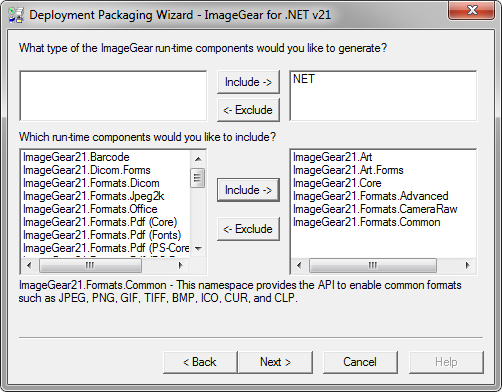Click left arrow of available list horizontal scrollbar
502x392 pixels.
29,265
